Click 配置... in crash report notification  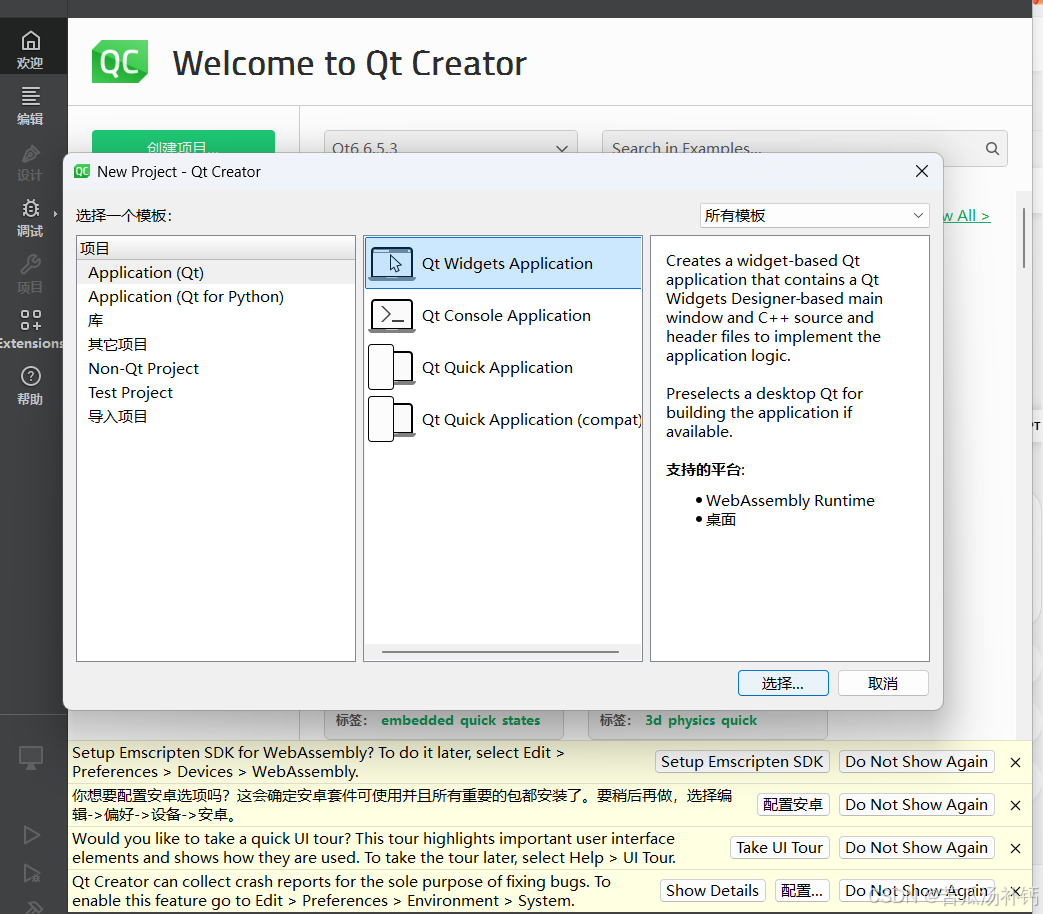coord(802,891)
